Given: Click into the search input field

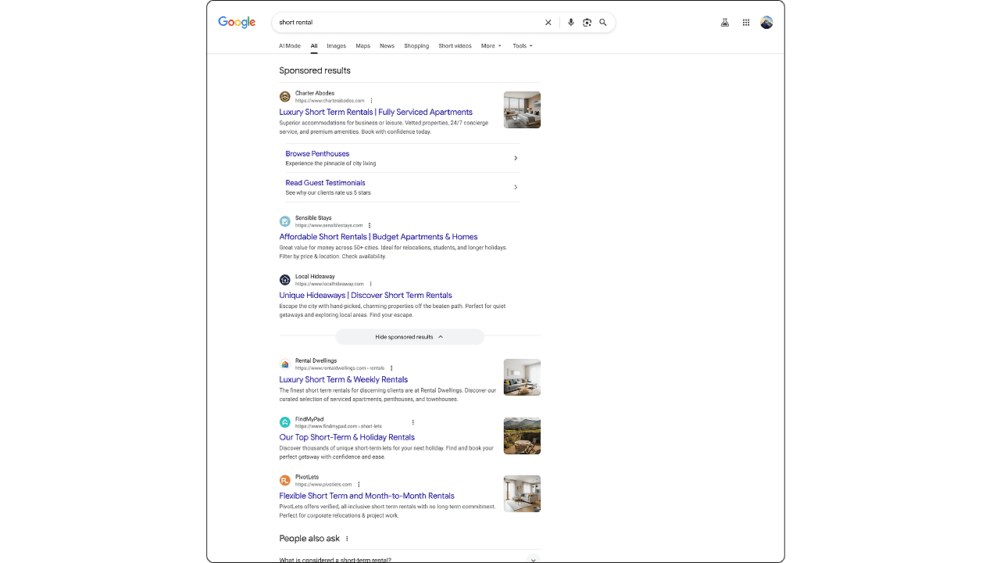Looking at the screenshot, I should pyautogui.click(x=400, y=22).
